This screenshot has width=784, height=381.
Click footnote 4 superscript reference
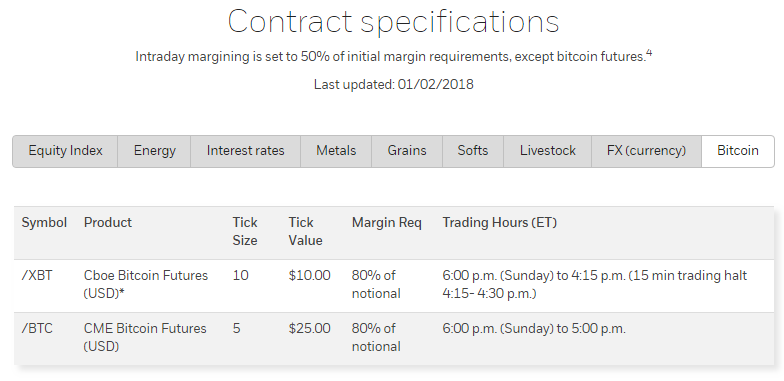[649, 54]
